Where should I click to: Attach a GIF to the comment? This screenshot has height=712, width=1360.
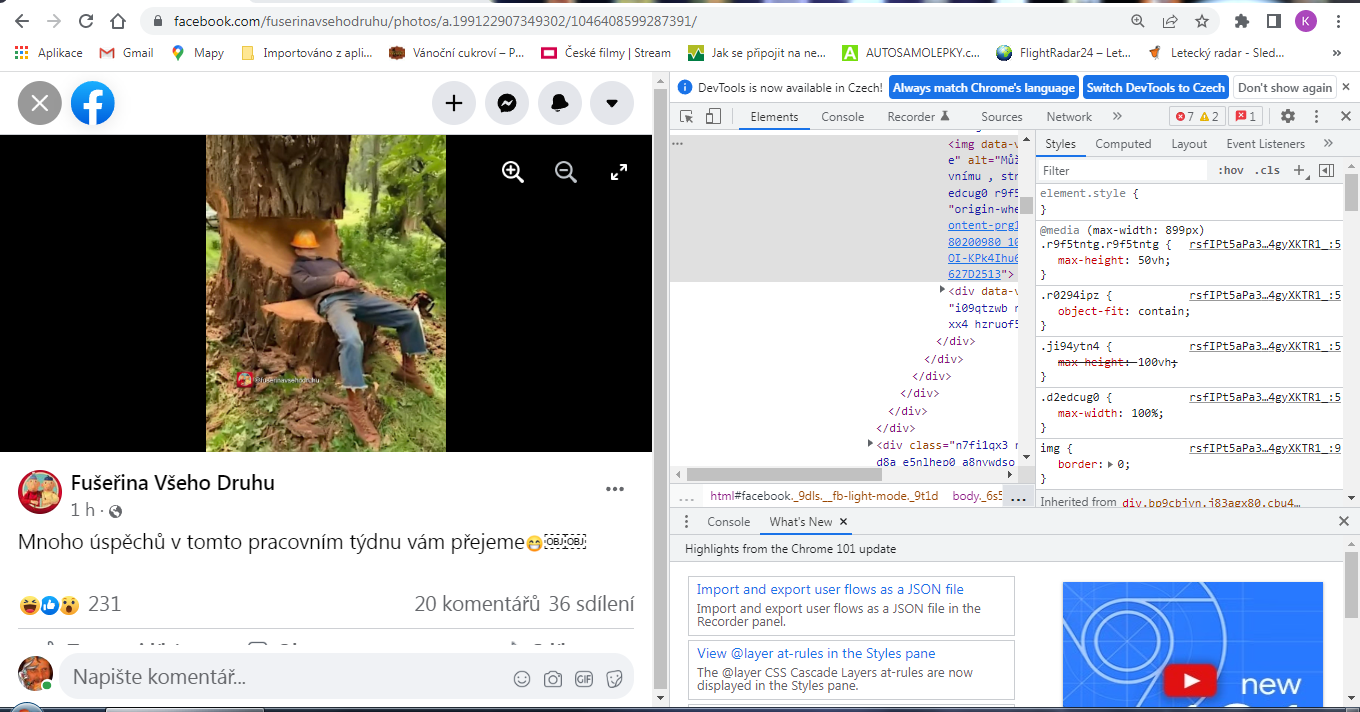coord(584,679)
